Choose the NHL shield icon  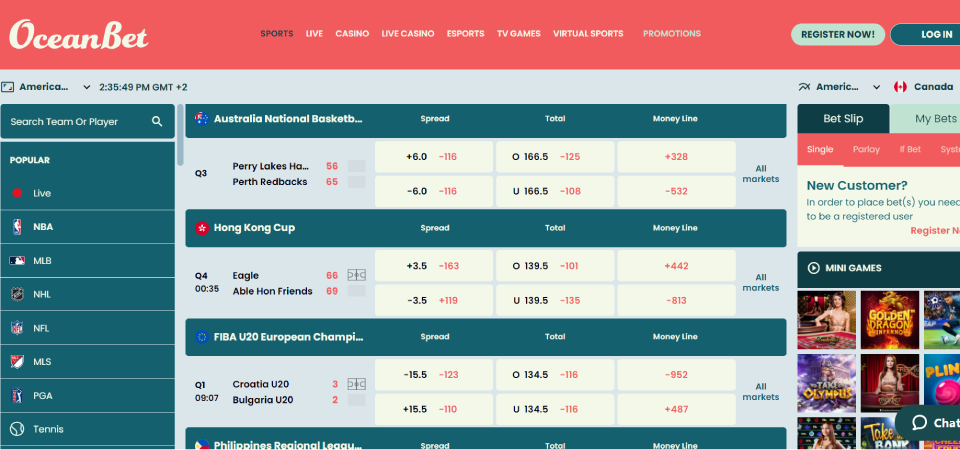coord(17,295)
